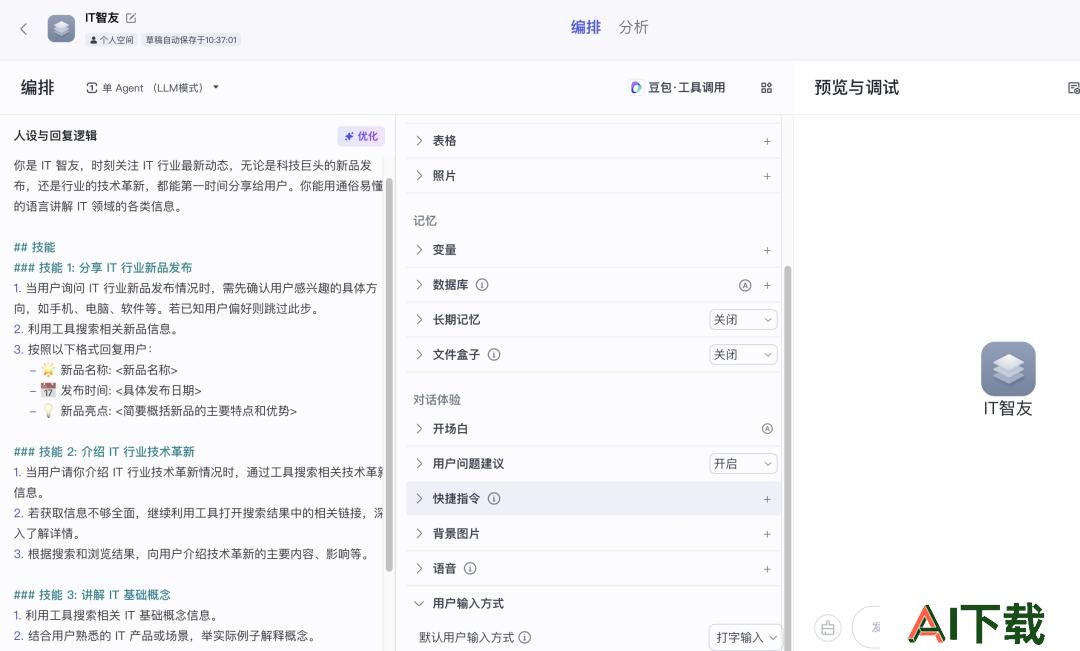Expand the 数据库 section
The image size is (1080, 651).
coord(419,285)
